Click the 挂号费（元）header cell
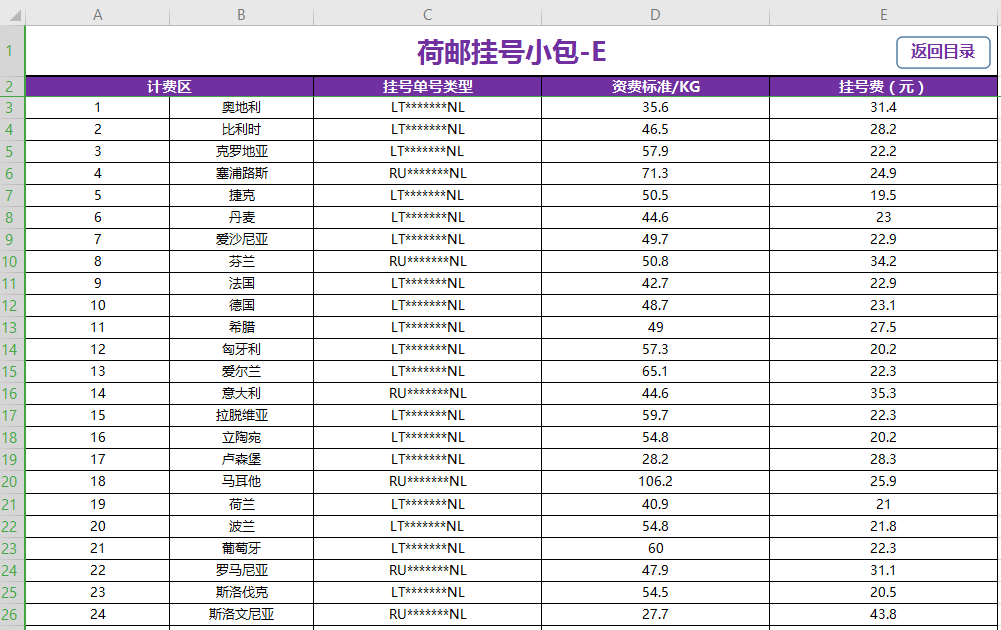Screen dimensions: 1001x630 tap(883, 87)
